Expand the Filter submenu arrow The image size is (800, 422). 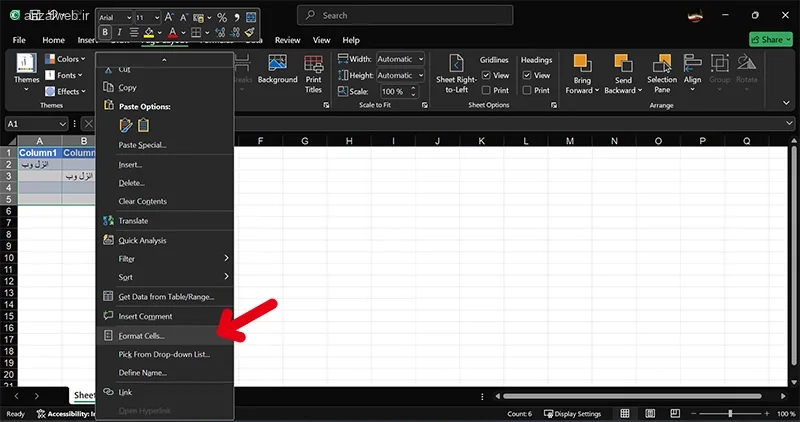[227, 258]
